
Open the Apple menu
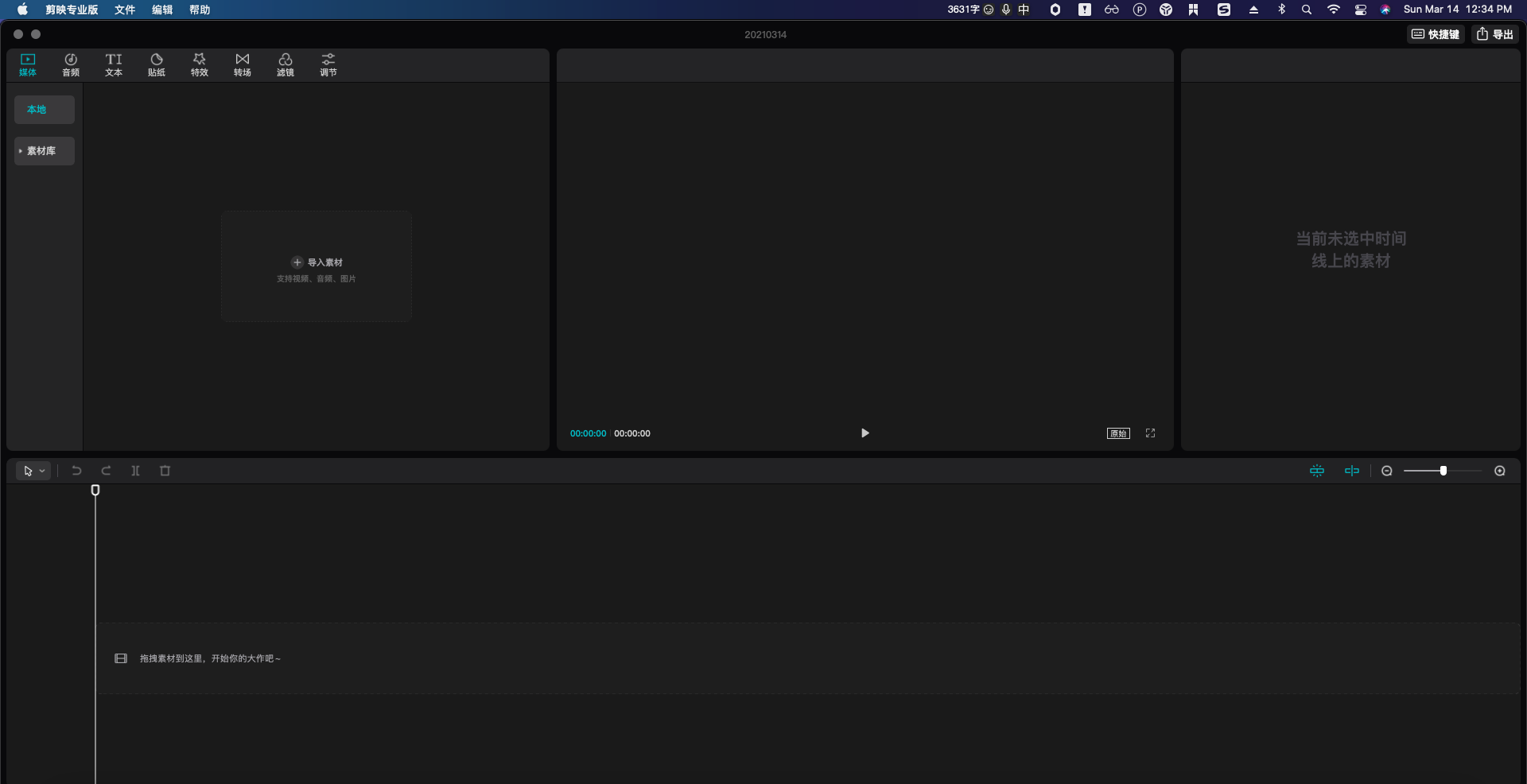tap(22, 10)
